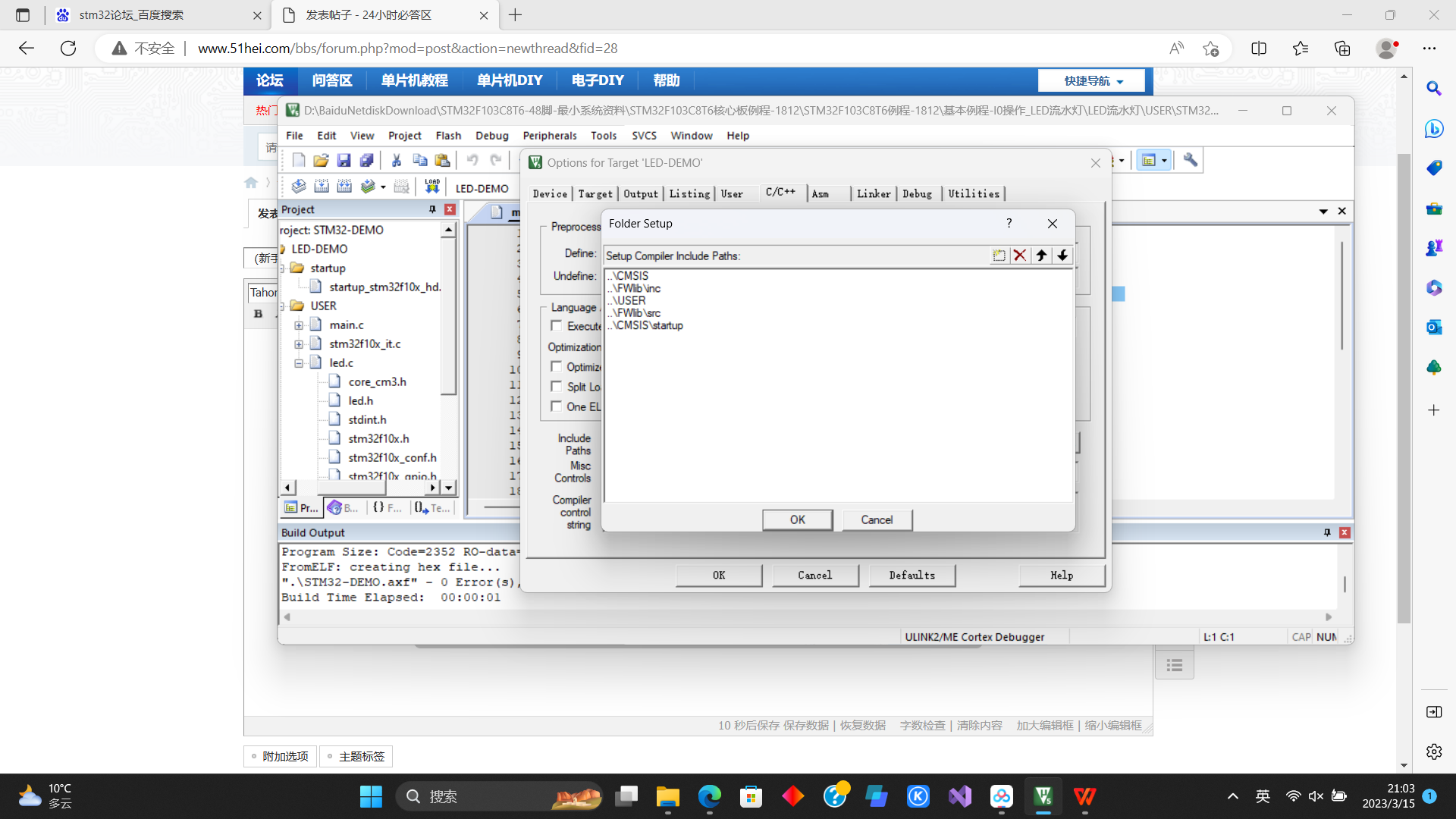The height and width of the screenshot is (819, 1456).
Task: Delete selected include path with red X
Action: [1020, 256]
